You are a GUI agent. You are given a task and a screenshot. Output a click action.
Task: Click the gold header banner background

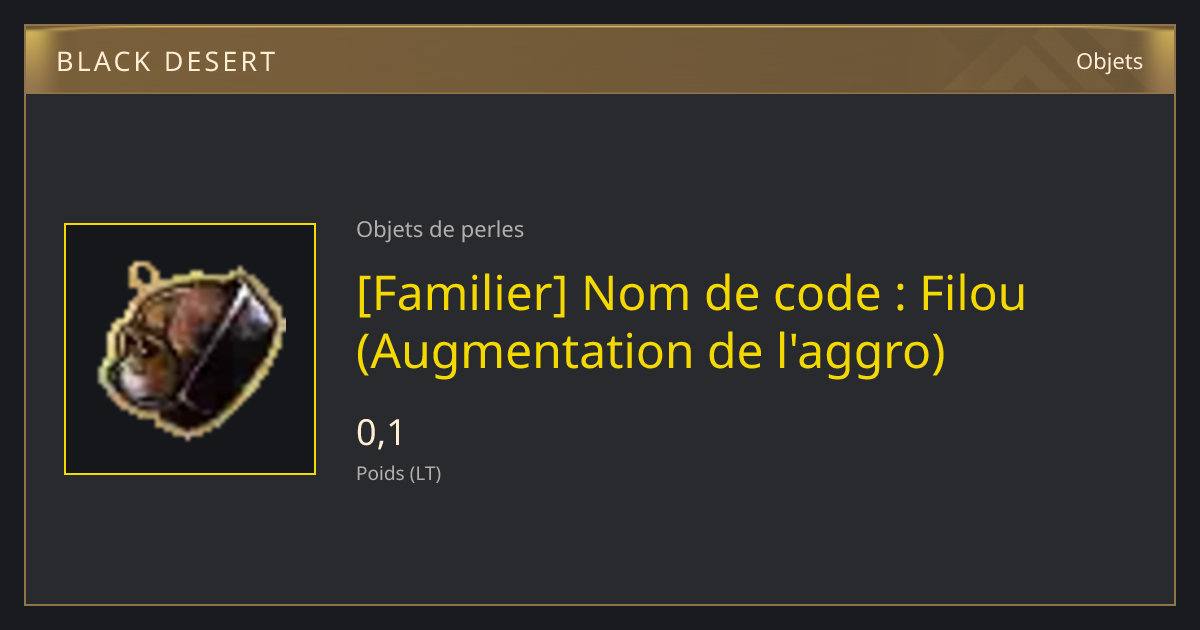(600, 61)
